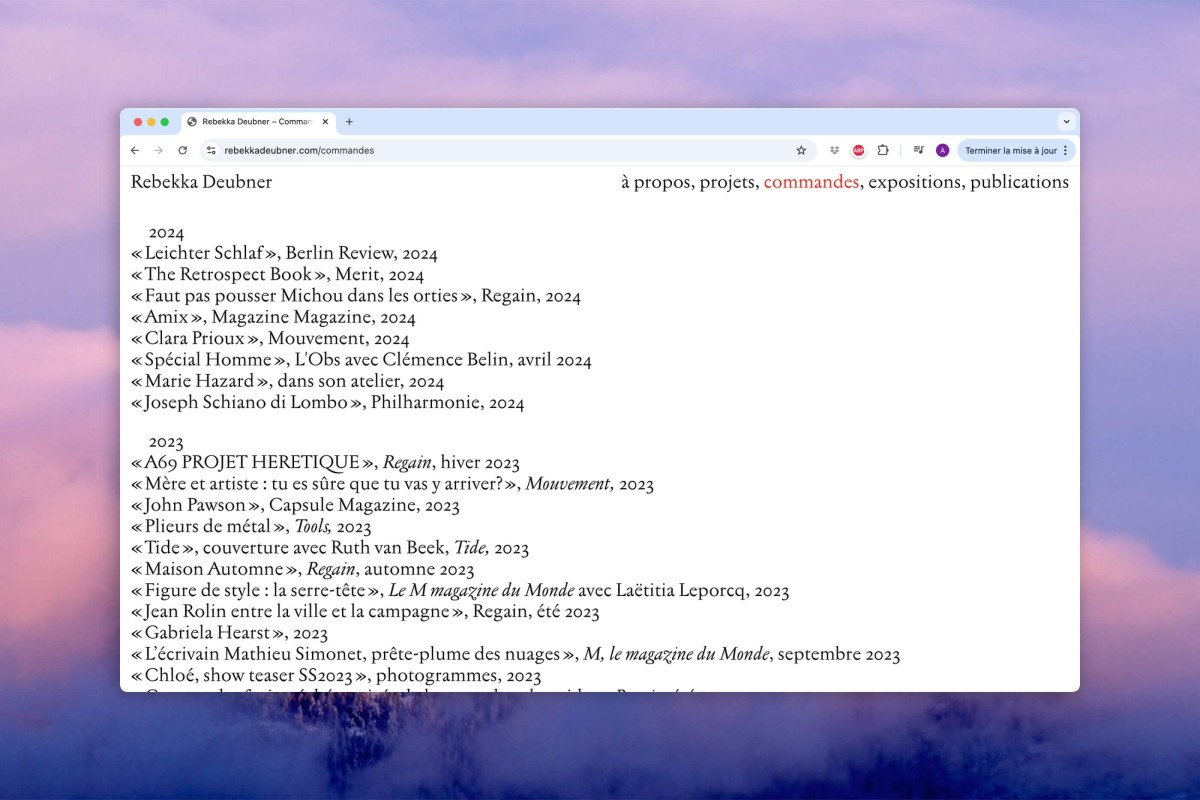Open a new browser tab
Image resolution: width=1200 pixels, height=800 pixels.
tap(349, 122)
